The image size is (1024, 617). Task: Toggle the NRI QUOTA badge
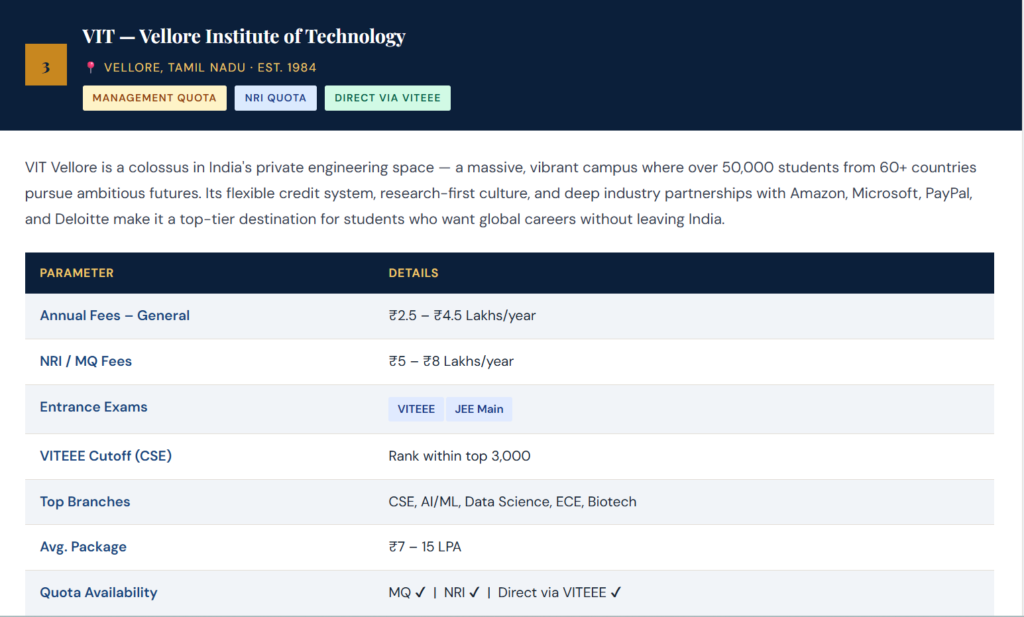pyautogui.click(x=275, y=98)
